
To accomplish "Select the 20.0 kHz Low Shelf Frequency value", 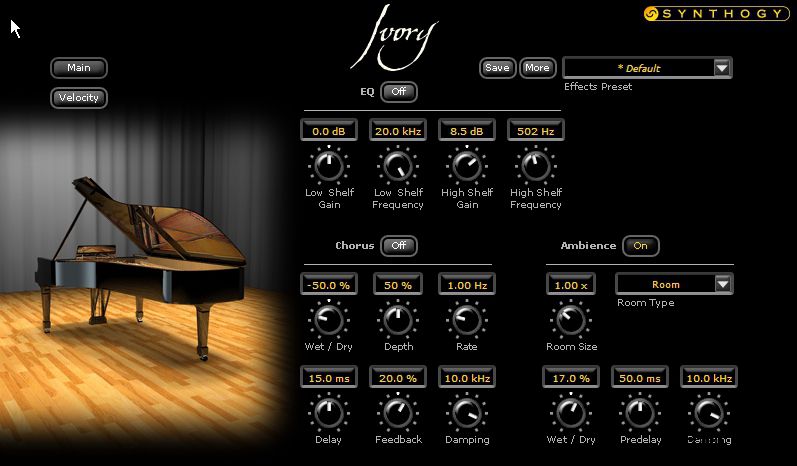I will (x=398, y=131).
